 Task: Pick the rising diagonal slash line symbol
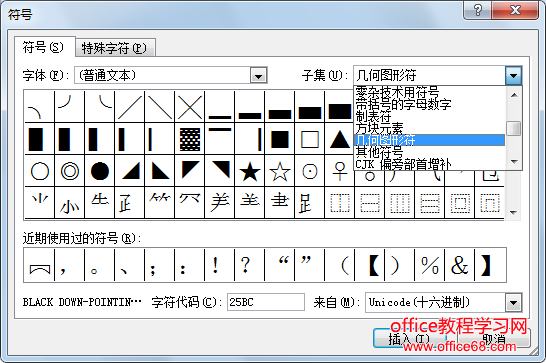coord(130,107)
